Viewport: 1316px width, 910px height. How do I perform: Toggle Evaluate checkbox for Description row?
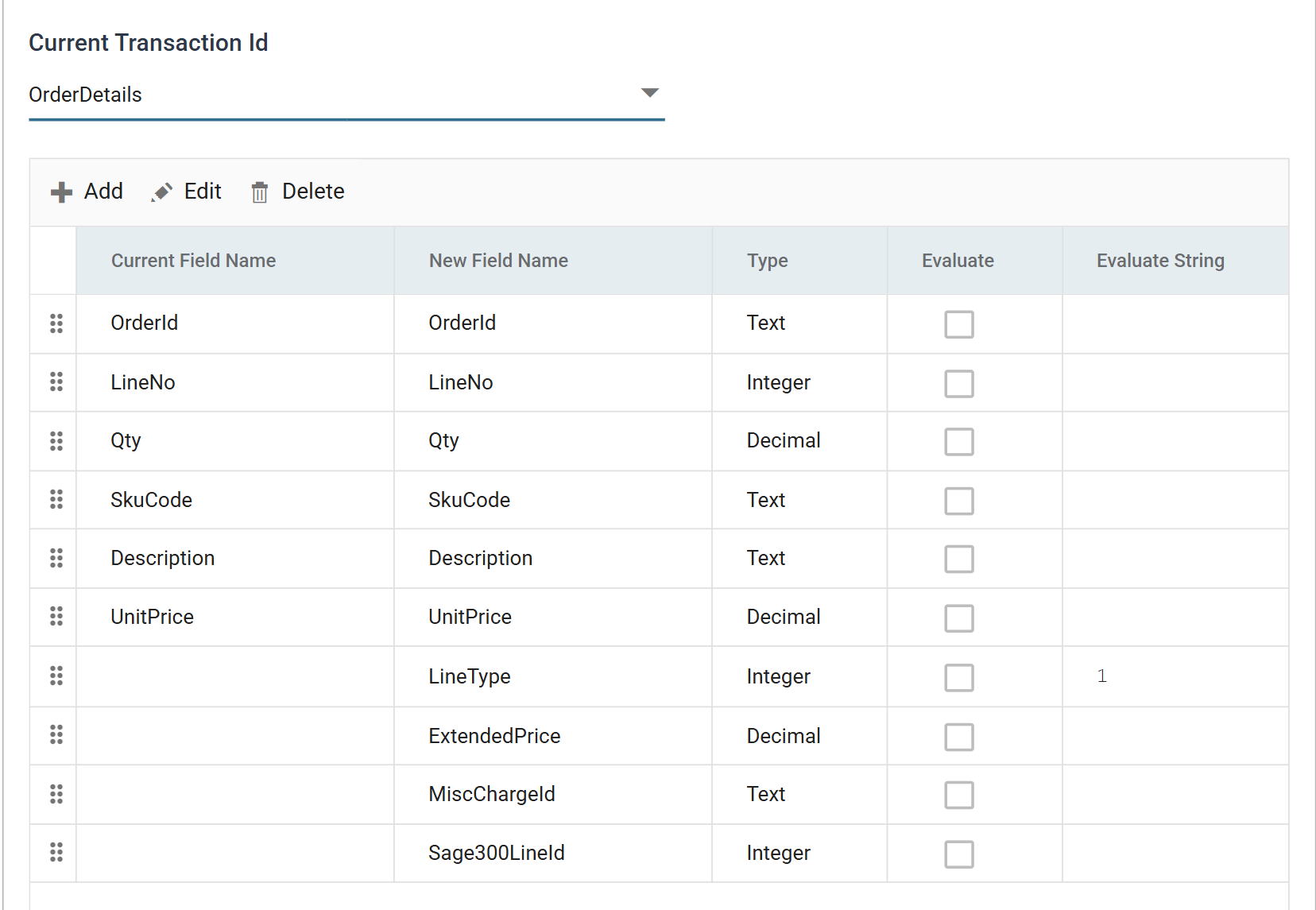959,559
